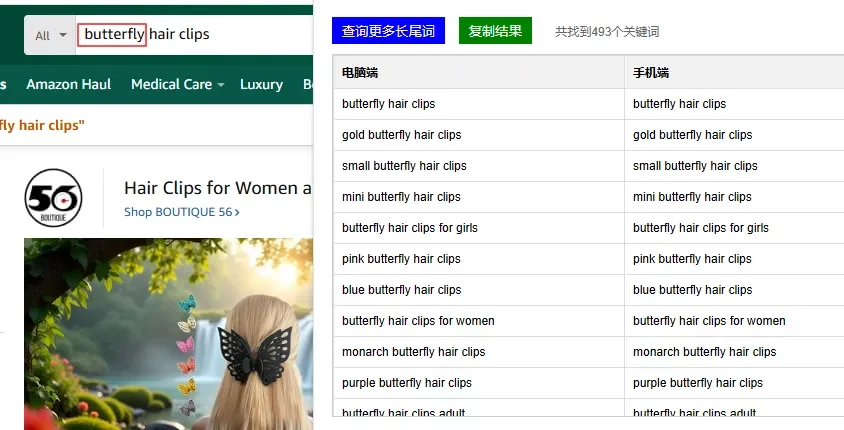Viewport: 844px width, 430px height.
Task: Click Shop BOUTIQUE 56 link
Action: [181, 212]
